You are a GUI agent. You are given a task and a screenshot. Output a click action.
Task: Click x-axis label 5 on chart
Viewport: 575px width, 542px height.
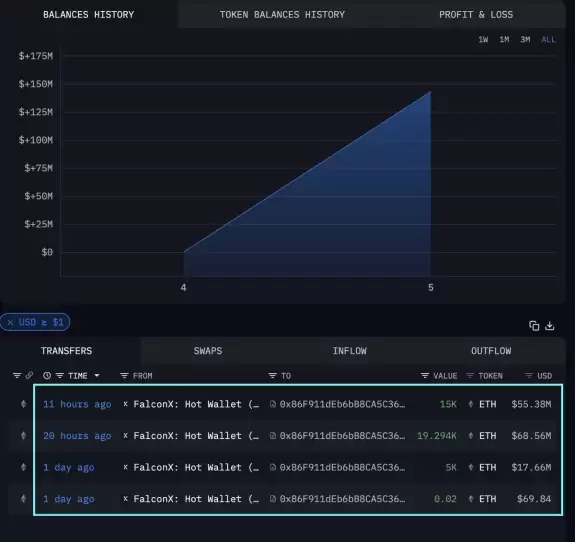(x=431, y=288)
